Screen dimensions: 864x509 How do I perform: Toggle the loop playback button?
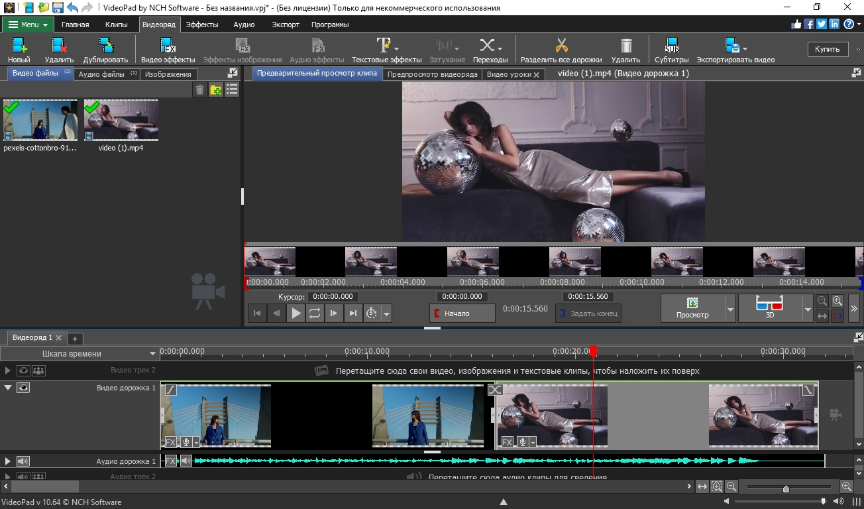tap(314, 313)
